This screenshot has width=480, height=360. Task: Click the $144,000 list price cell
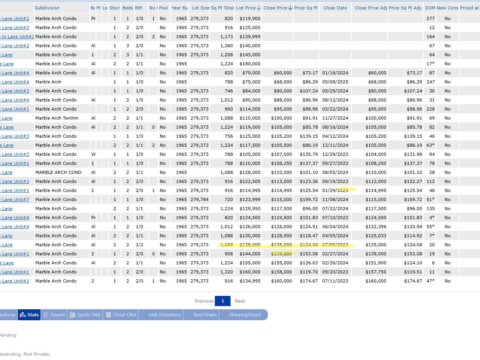point(250,254)
